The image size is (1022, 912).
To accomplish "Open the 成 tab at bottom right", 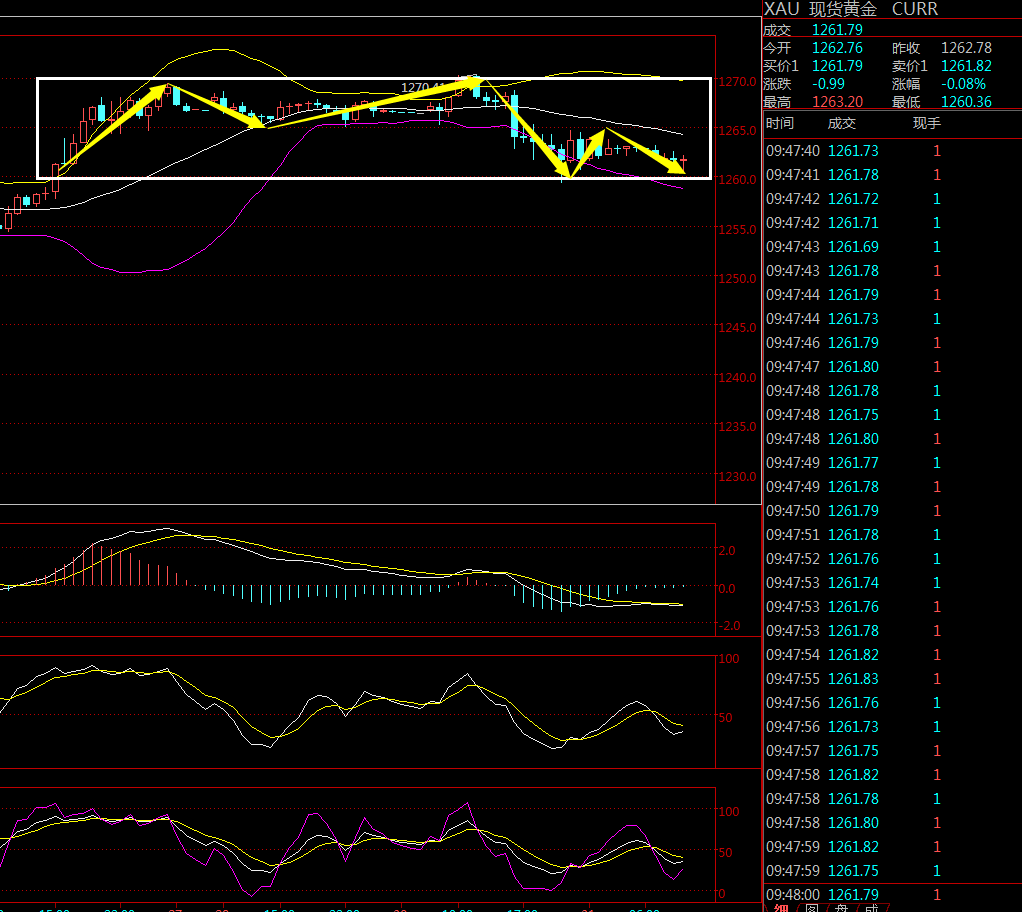I will click(872, 908).
